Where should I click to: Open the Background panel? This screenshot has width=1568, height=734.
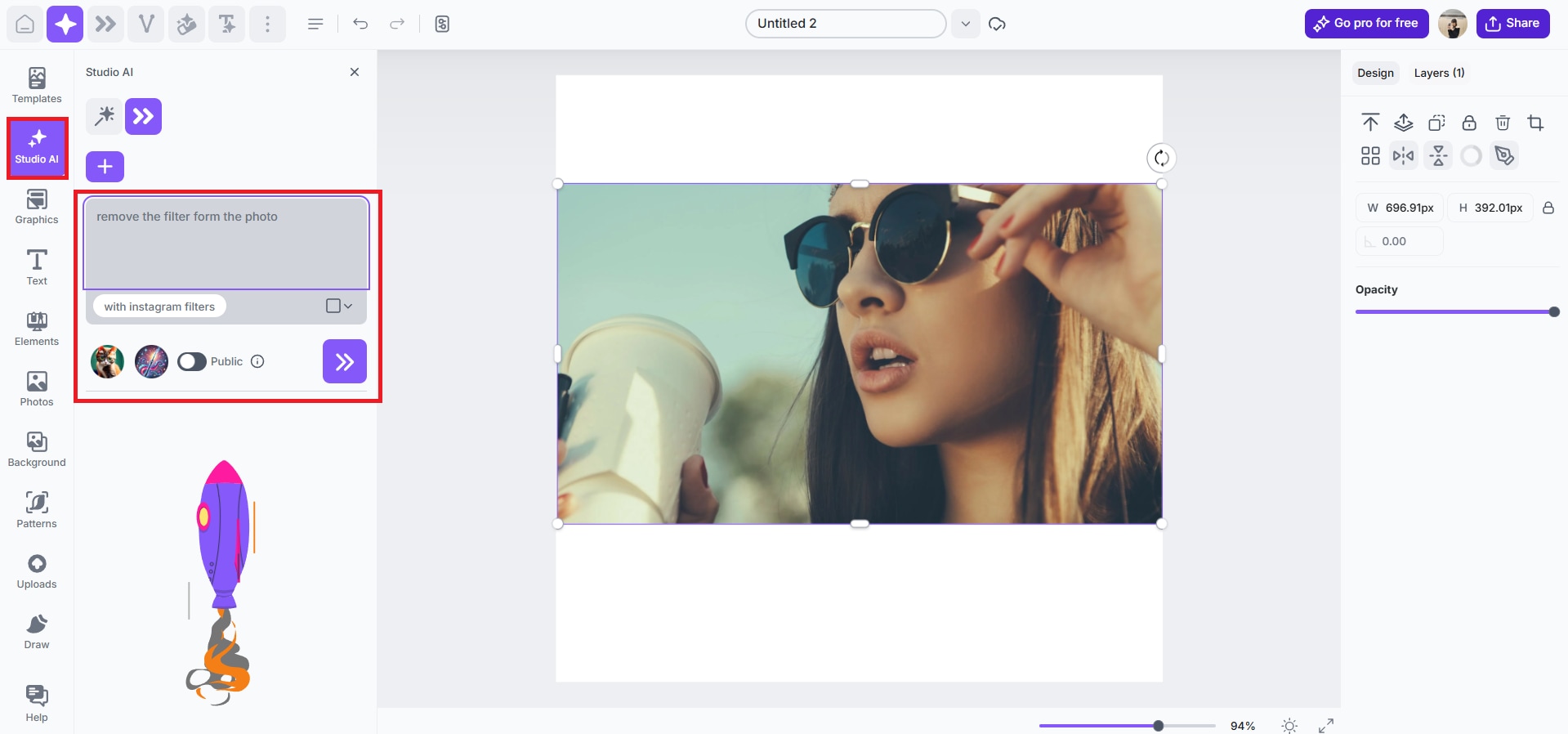(37, 450)
